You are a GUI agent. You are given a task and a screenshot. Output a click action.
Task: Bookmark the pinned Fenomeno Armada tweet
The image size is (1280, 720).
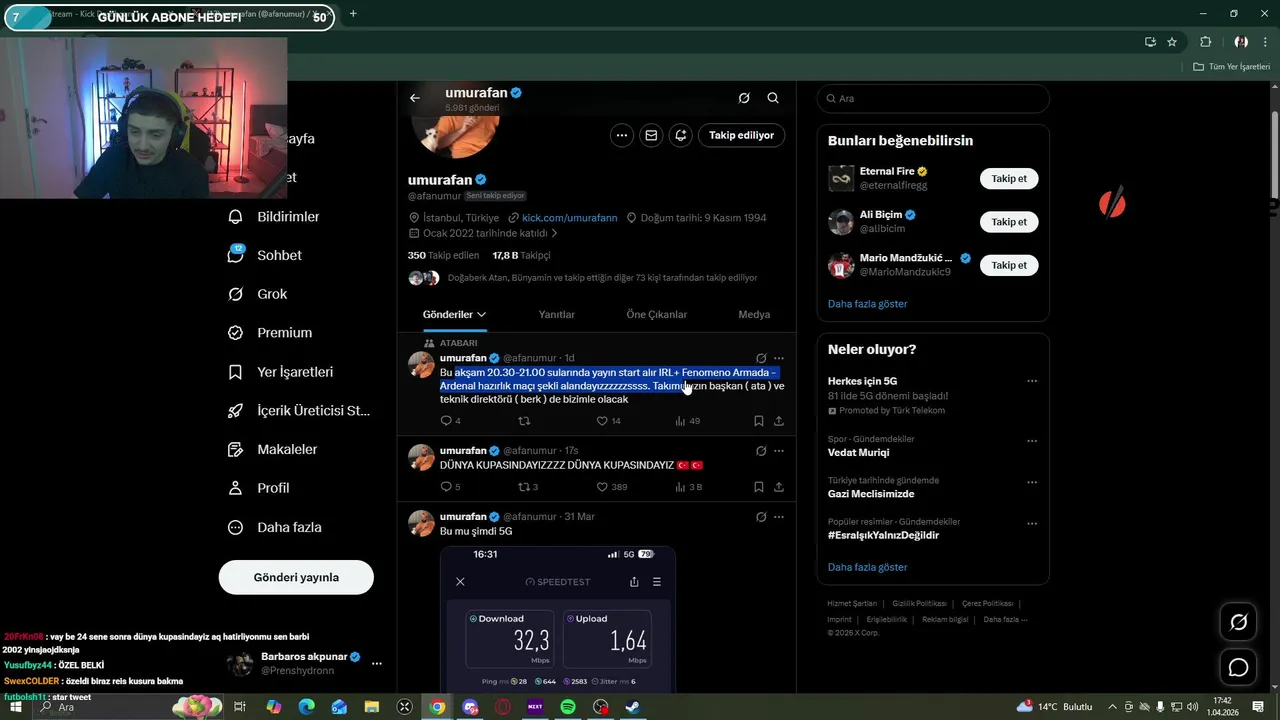(759, 421)
